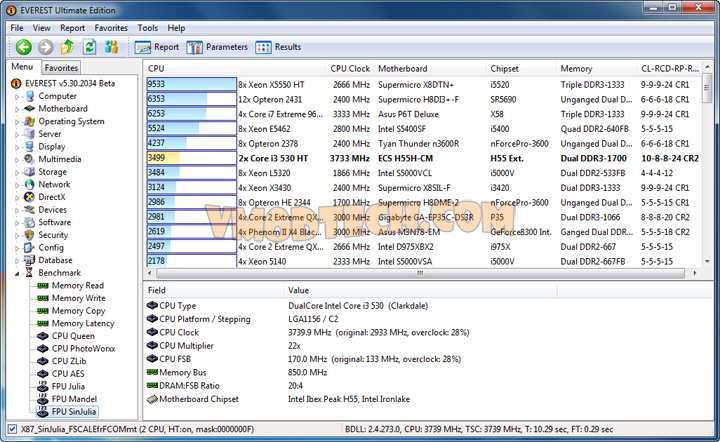Viewport: 720px width, 442px height.
Task: Open the File menu
Action: 17,28
